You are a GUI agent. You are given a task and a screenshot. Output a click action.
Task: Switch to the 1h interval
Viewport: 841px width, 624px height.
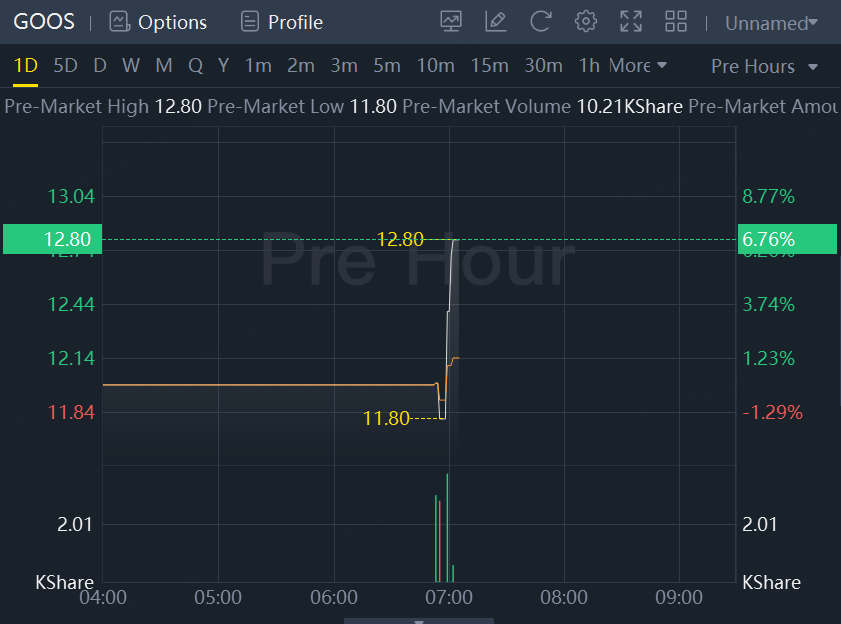coord(589,66)
